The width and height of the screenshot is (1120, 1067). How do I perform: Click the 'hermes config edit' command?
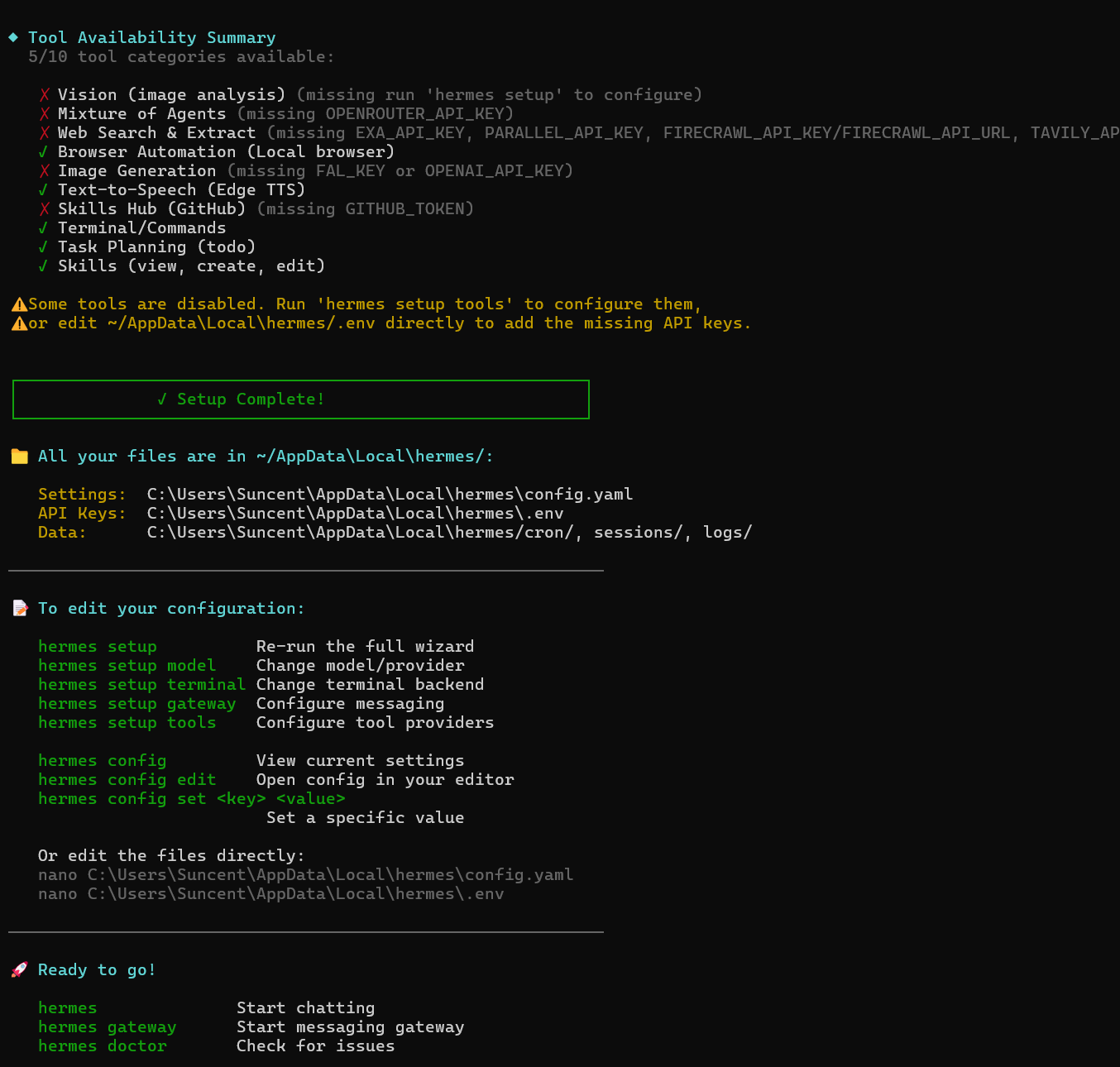pyautogui.click(x=127, y=780)
